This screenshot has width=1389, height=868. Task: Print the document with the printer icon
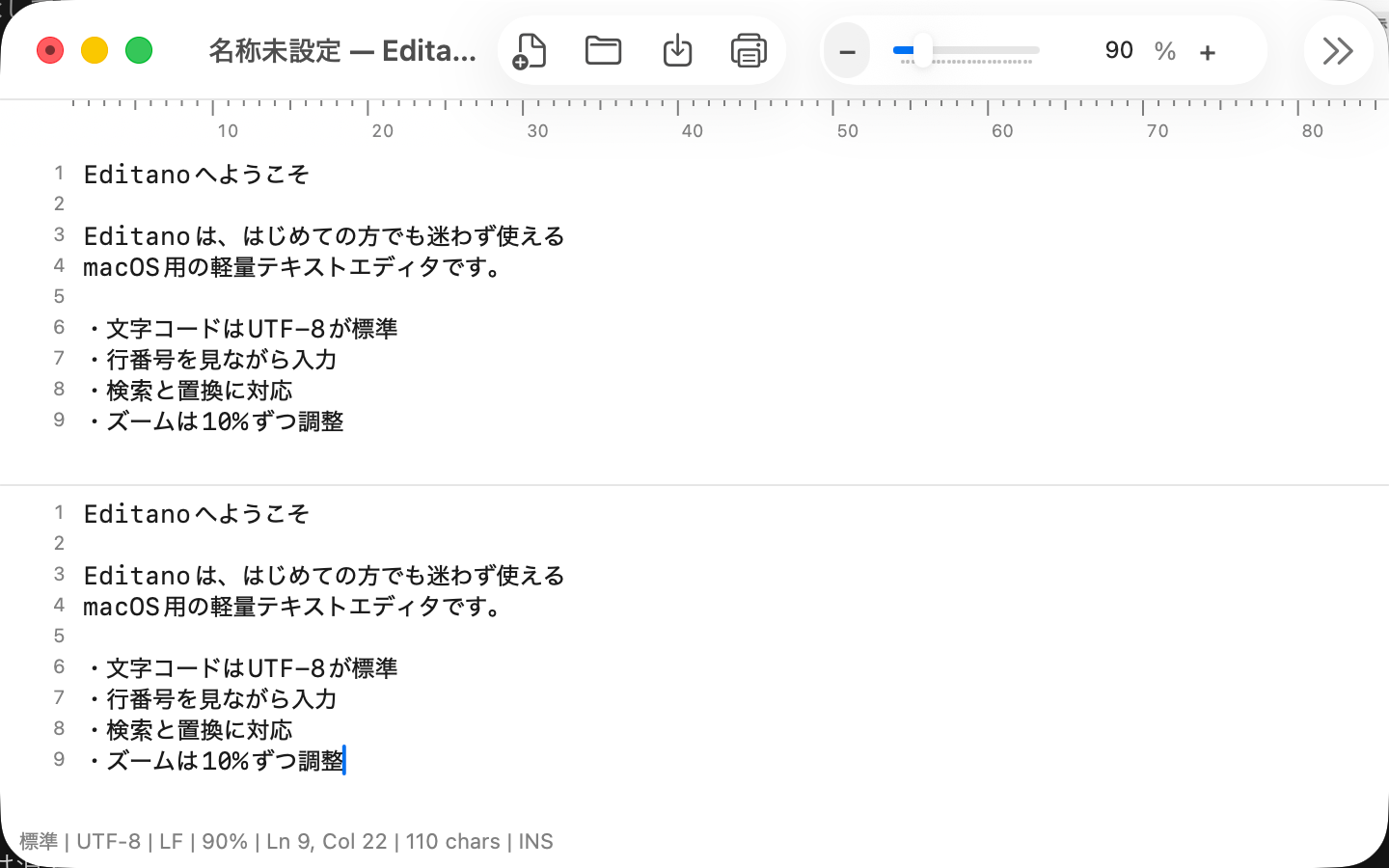pos(749,50)
